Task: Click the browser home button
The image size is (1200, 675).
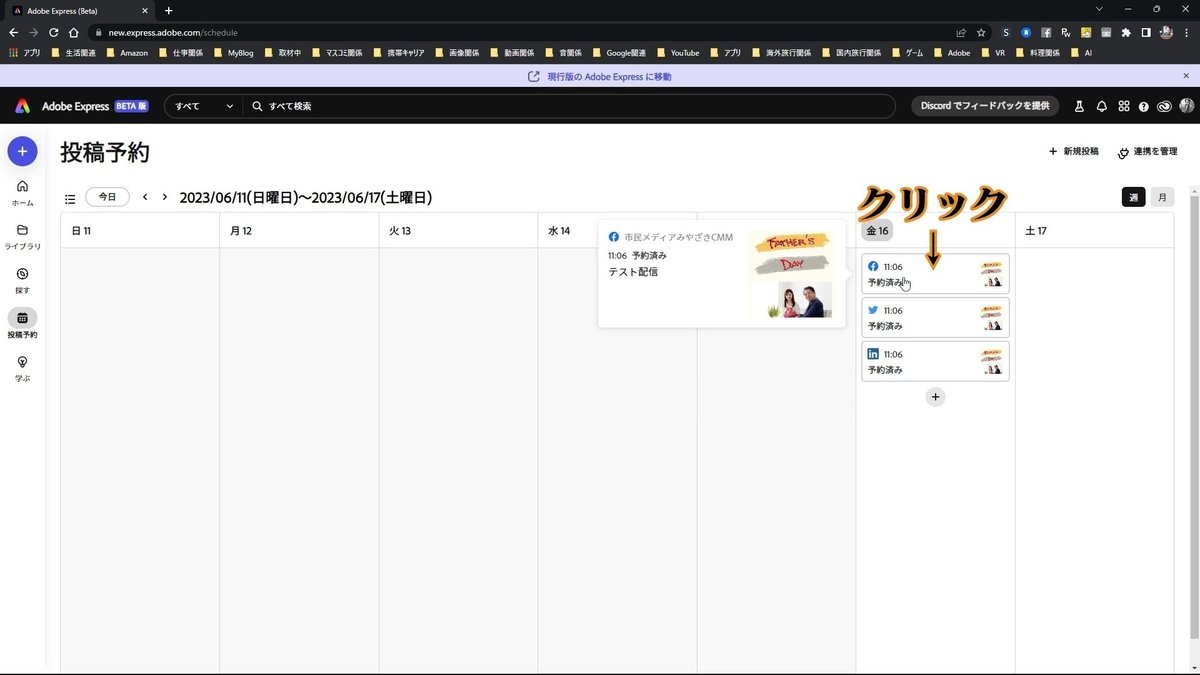Action: tap(74, 32)
